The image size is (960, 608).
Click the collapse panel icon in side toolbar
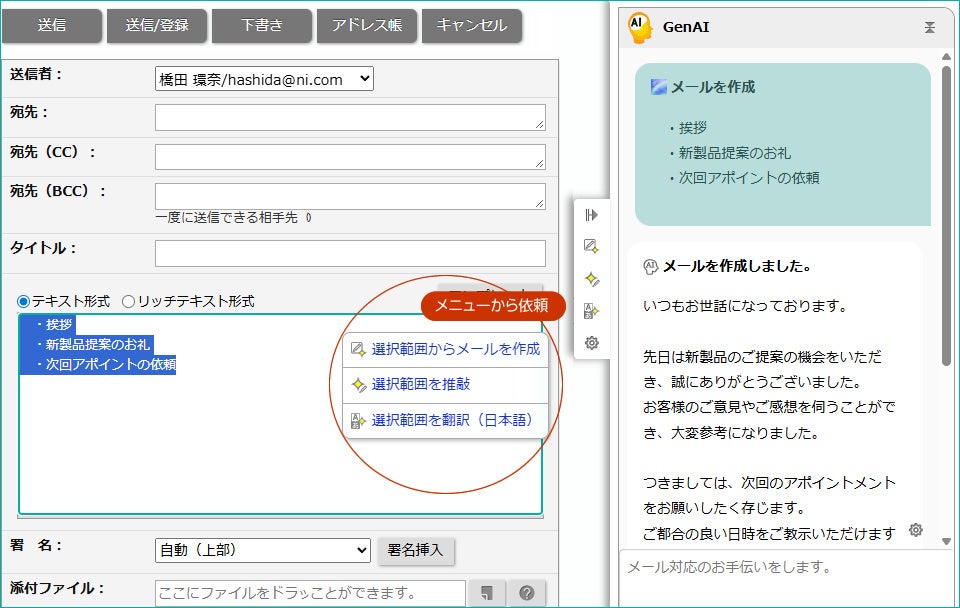[x=591, y=215]
